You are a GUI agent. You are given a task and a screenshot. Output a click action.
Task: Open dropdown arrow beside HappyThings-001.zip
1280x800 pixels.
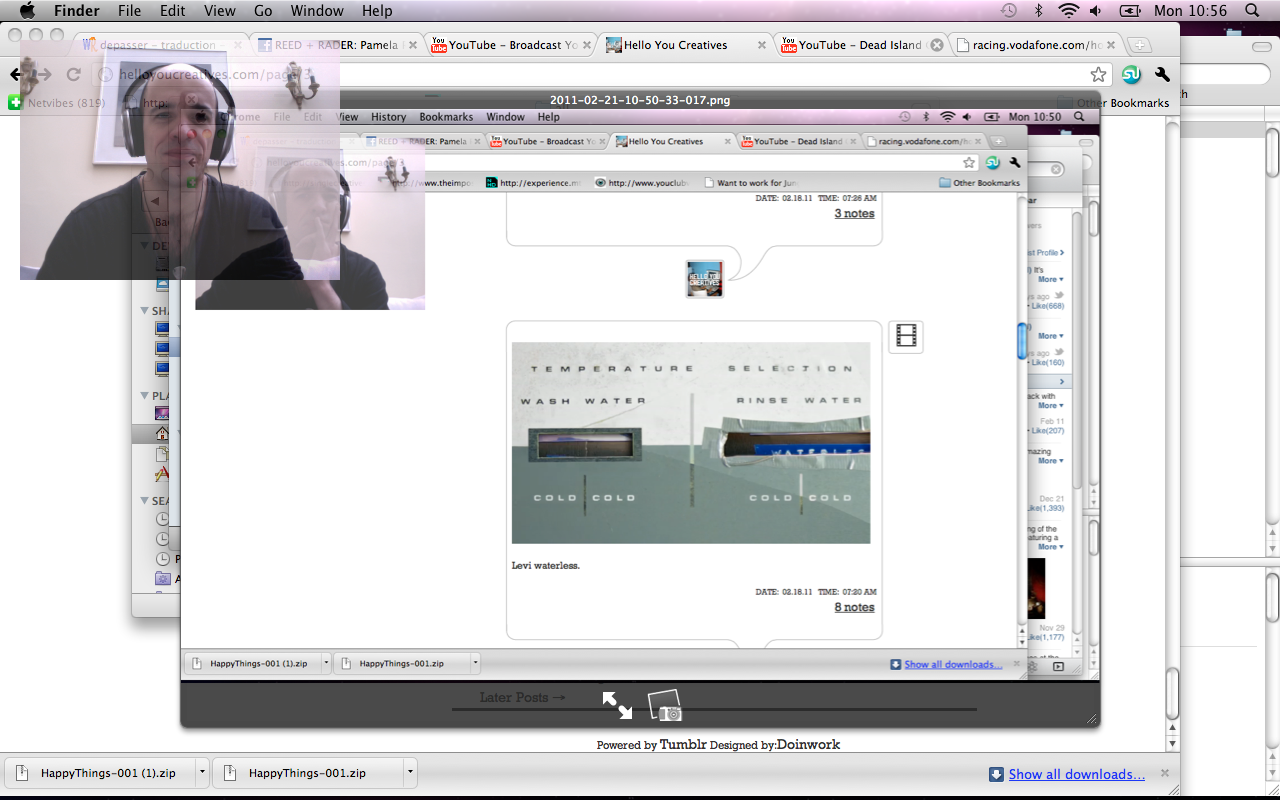tap(409, 773)
